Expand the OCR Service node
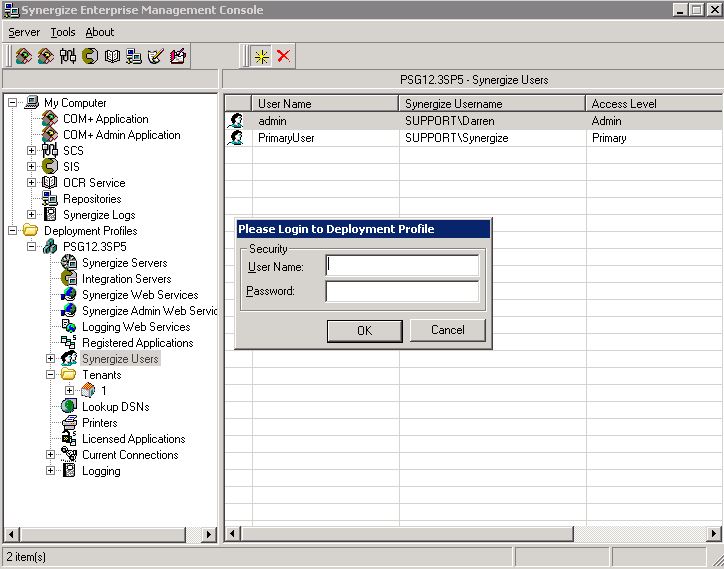 pos(31,182)
